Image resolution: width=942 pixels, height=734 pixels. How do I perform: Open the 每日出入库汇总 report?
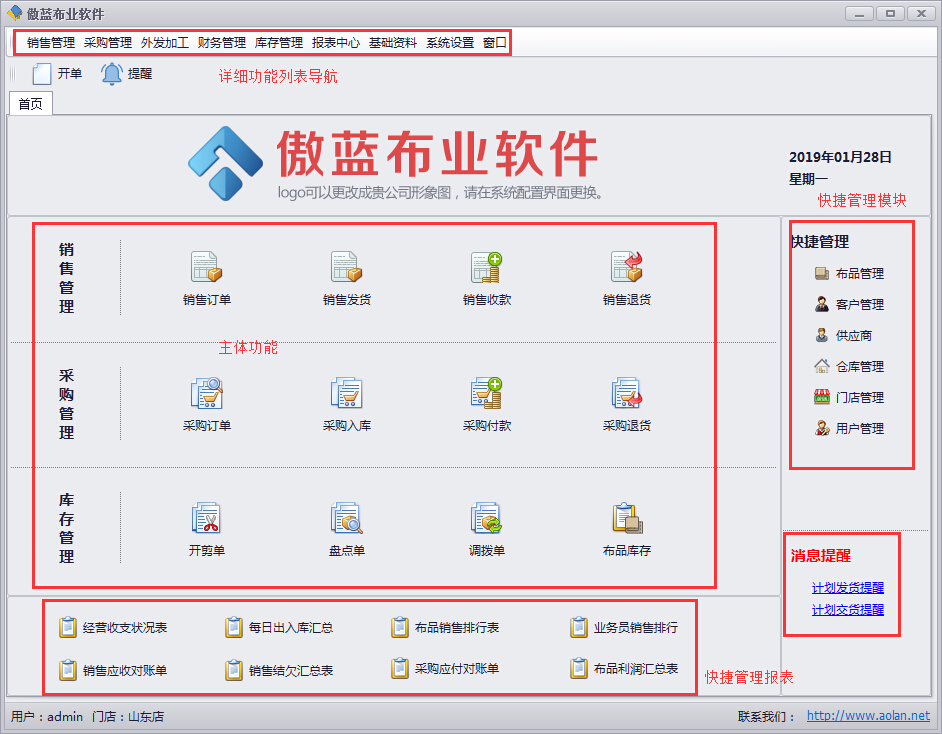279,628
